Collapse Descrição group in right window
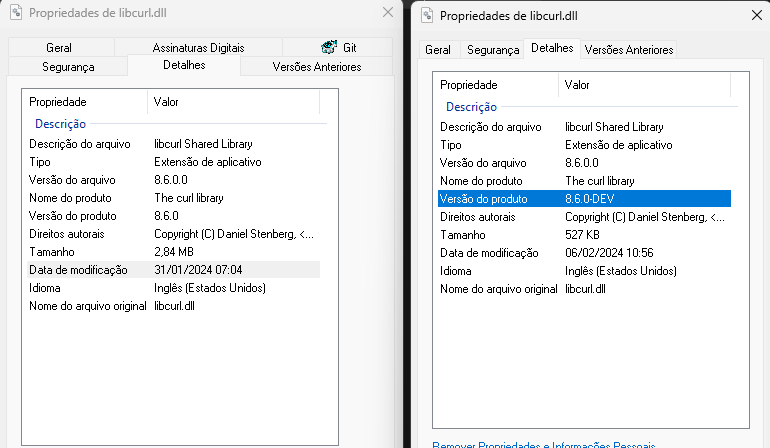This screenshot has height=448, width=770. (471, 107)
